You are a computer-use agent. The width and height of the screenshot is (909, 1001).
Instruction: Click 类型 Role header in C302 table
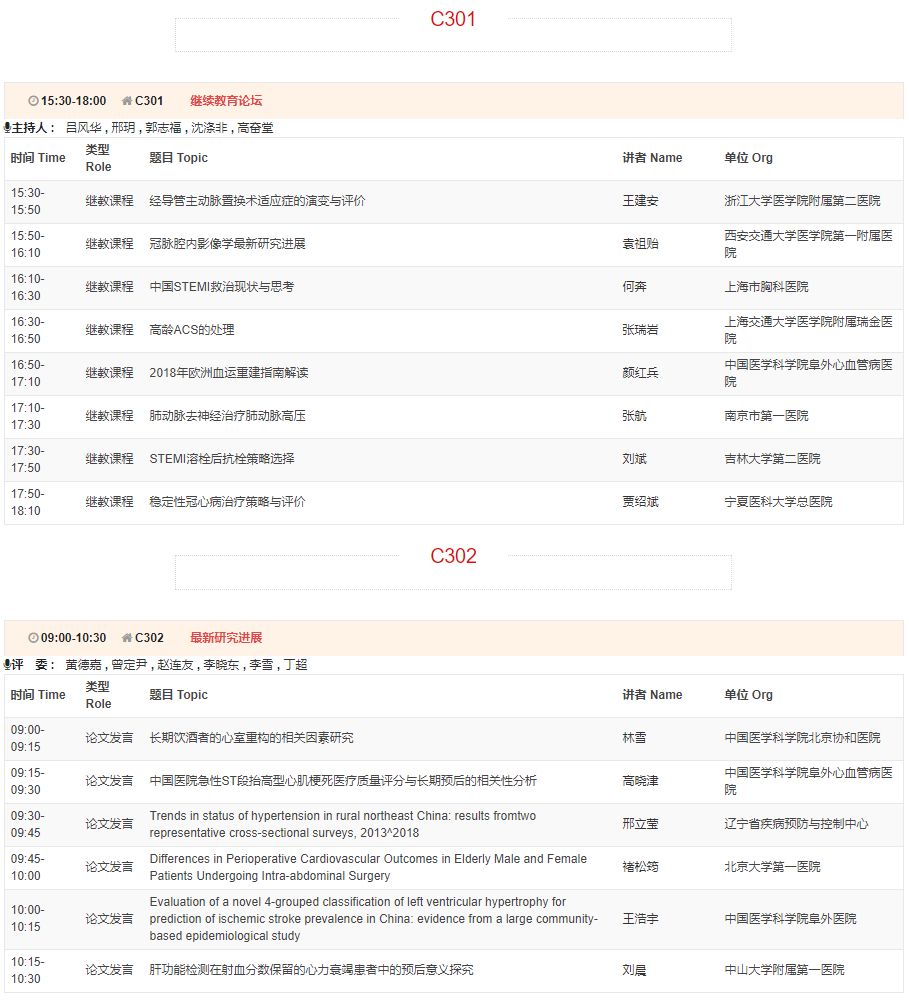click(x=98, y=695)
